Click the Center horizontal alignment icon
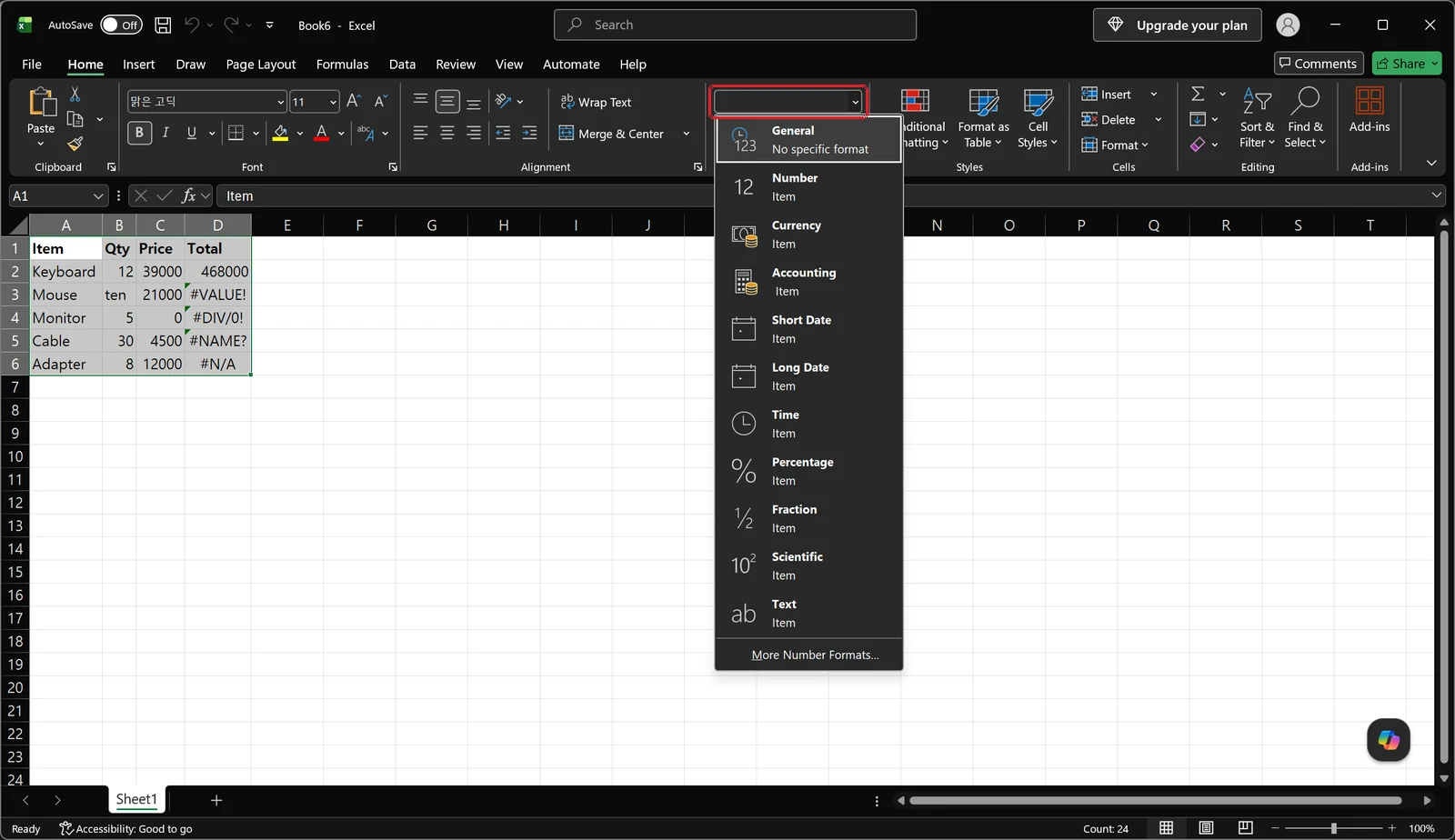1455x840 pixels. tap(447, 133)
